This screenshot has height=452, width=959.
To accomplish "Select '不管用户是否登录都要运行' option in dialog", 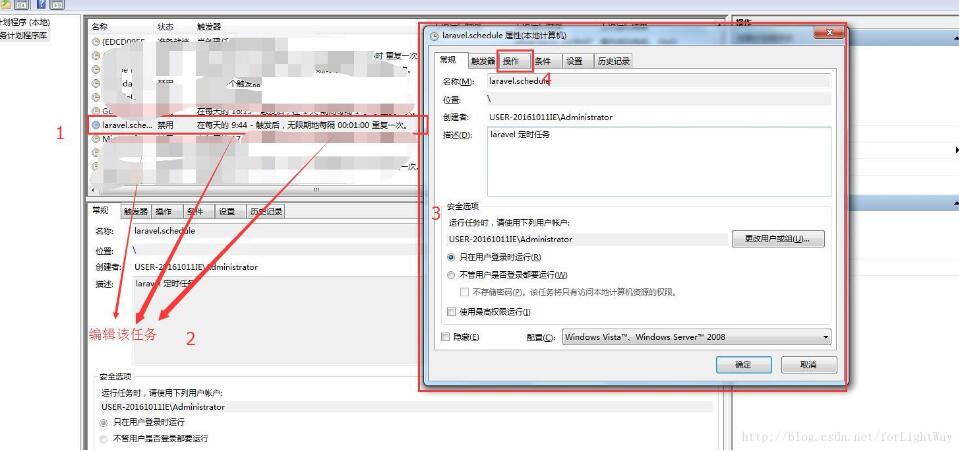I will [451, 275].
